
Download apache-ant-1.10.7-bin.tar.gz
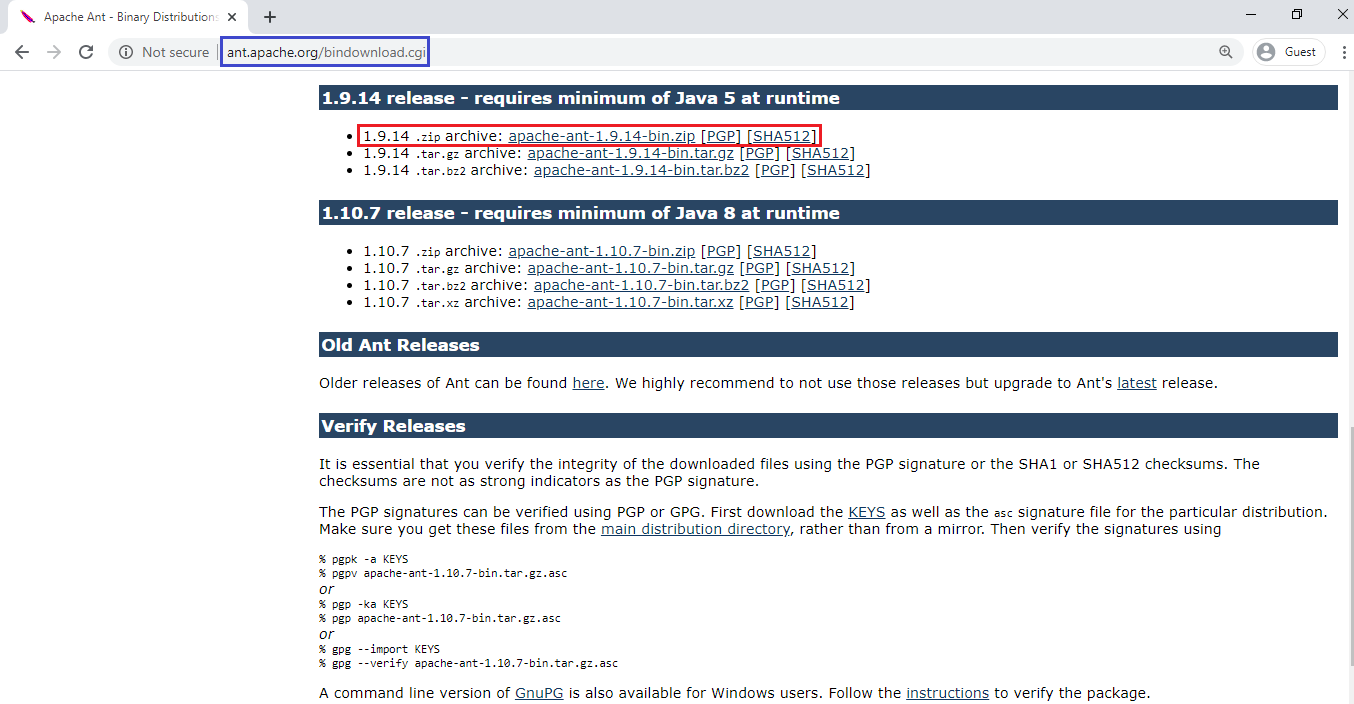point(630,268)
